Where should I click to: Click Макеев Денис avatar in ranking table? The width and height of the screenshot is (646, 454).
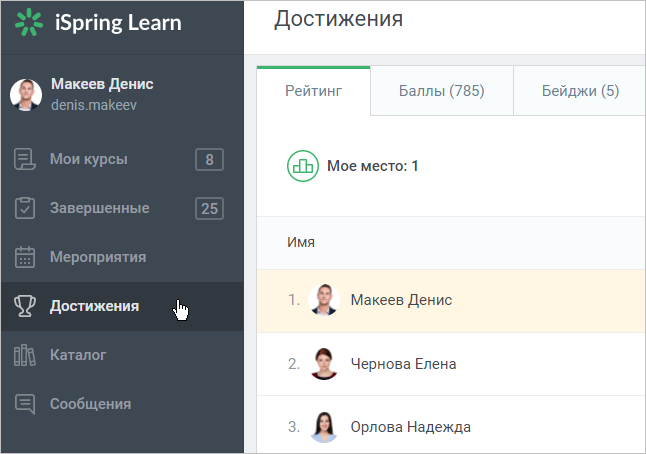click(324, 300)
